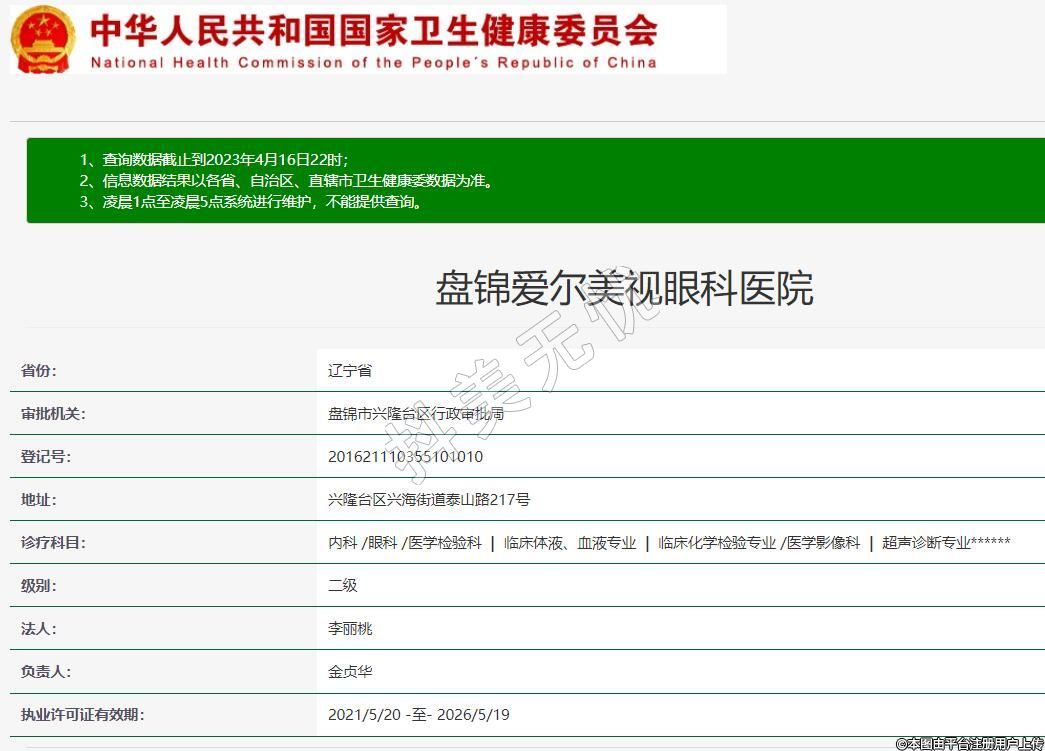Click hospital name heading 盘锦爱尔美视眼科医院

pyautogui.click(x=624, y=288)
